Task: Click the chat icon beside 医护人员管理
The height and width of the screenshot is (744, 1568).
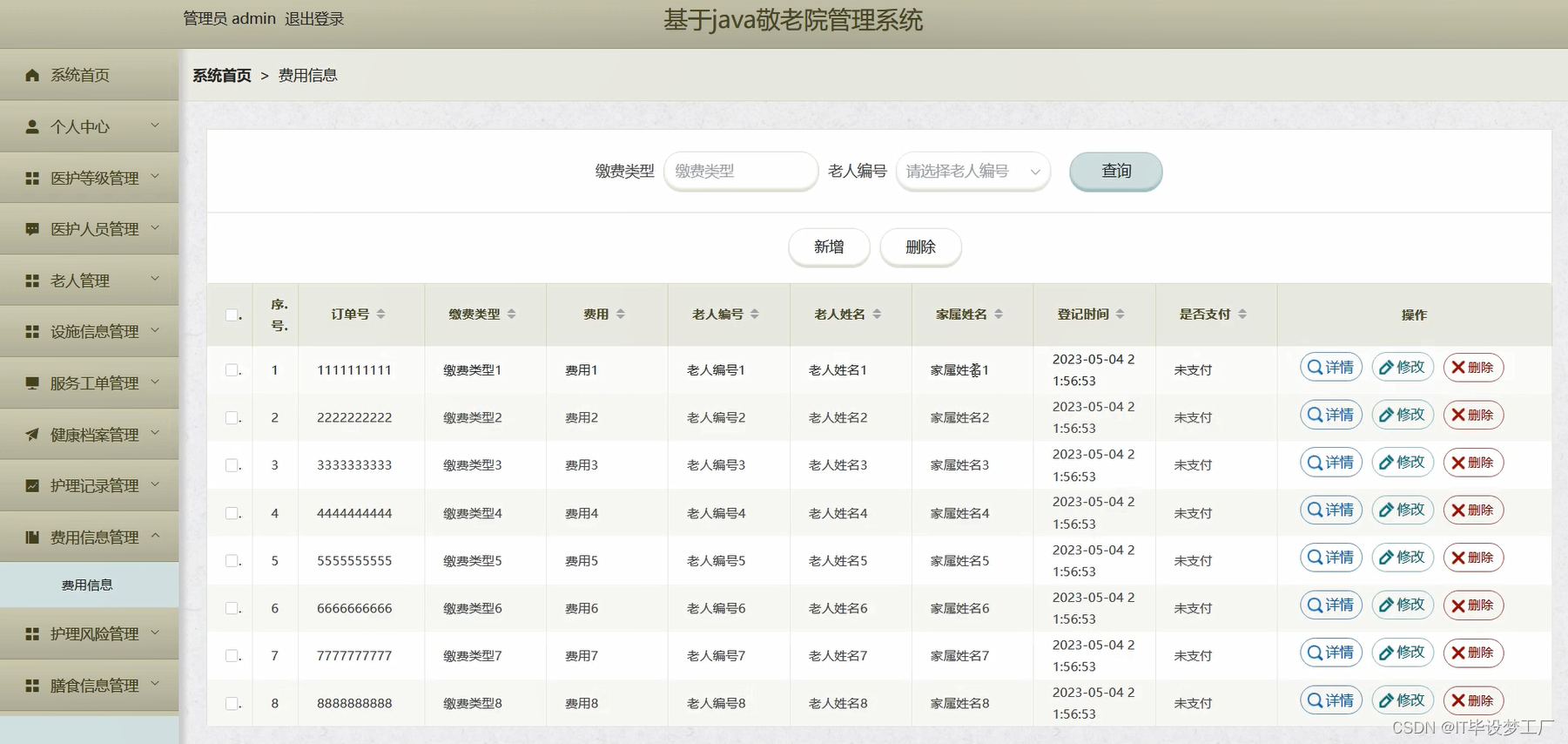Action: pyautogui.click(x=32, y=229)
